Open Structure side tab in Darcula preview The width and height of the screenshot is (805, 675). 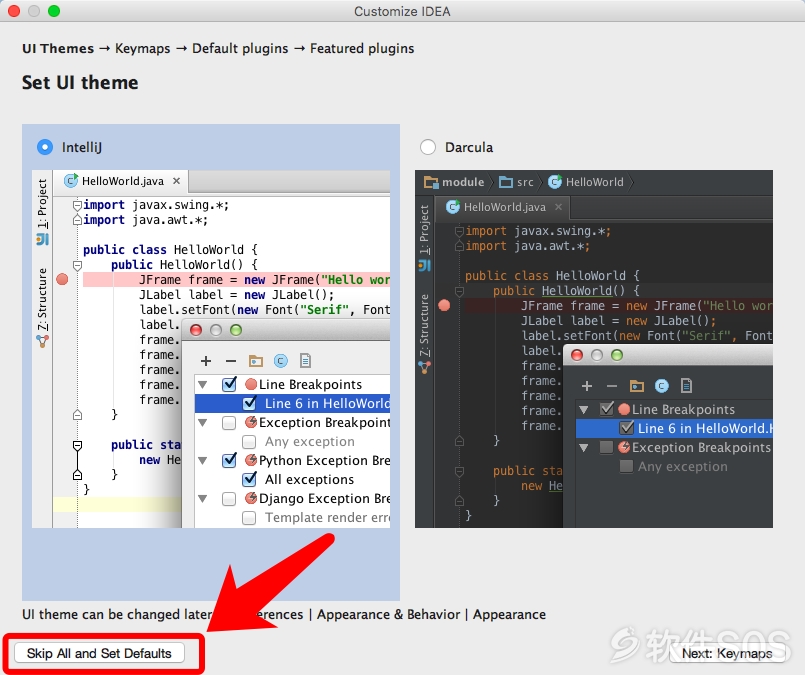[424, 333]
